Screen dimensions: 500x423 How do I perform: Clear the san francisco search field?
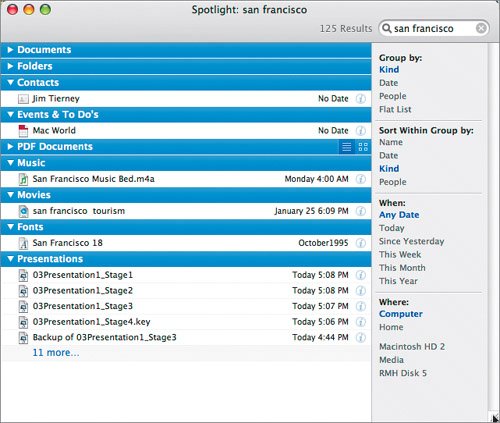[x=481, y=28]
